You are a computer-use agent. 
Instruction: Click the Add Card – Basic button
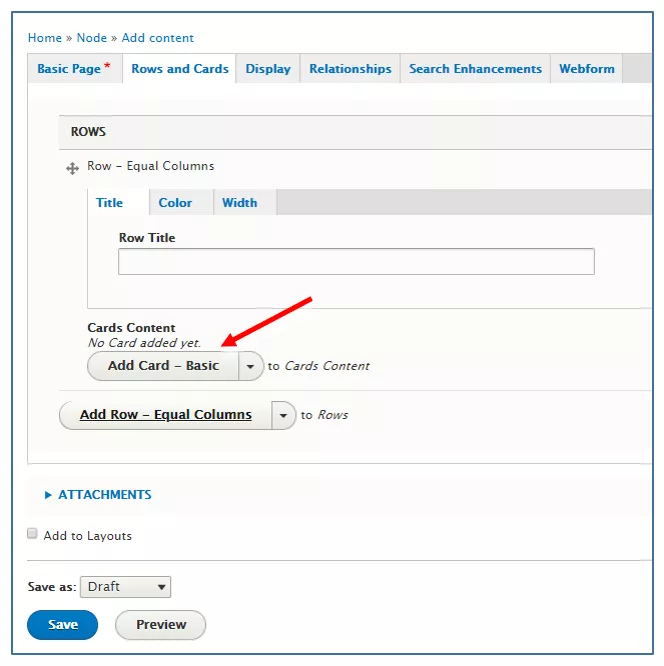163,366
